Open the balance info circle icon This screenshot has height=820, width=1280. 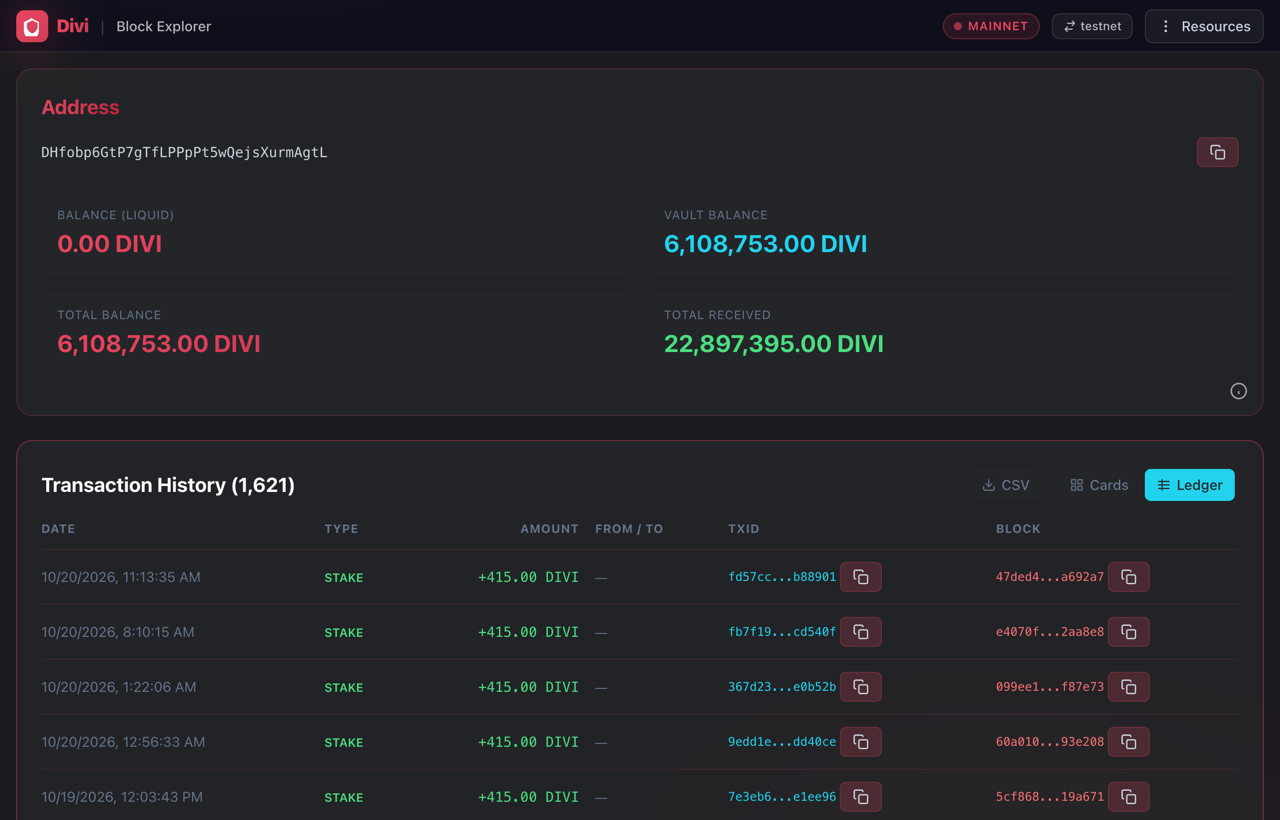coord(1238,391)
